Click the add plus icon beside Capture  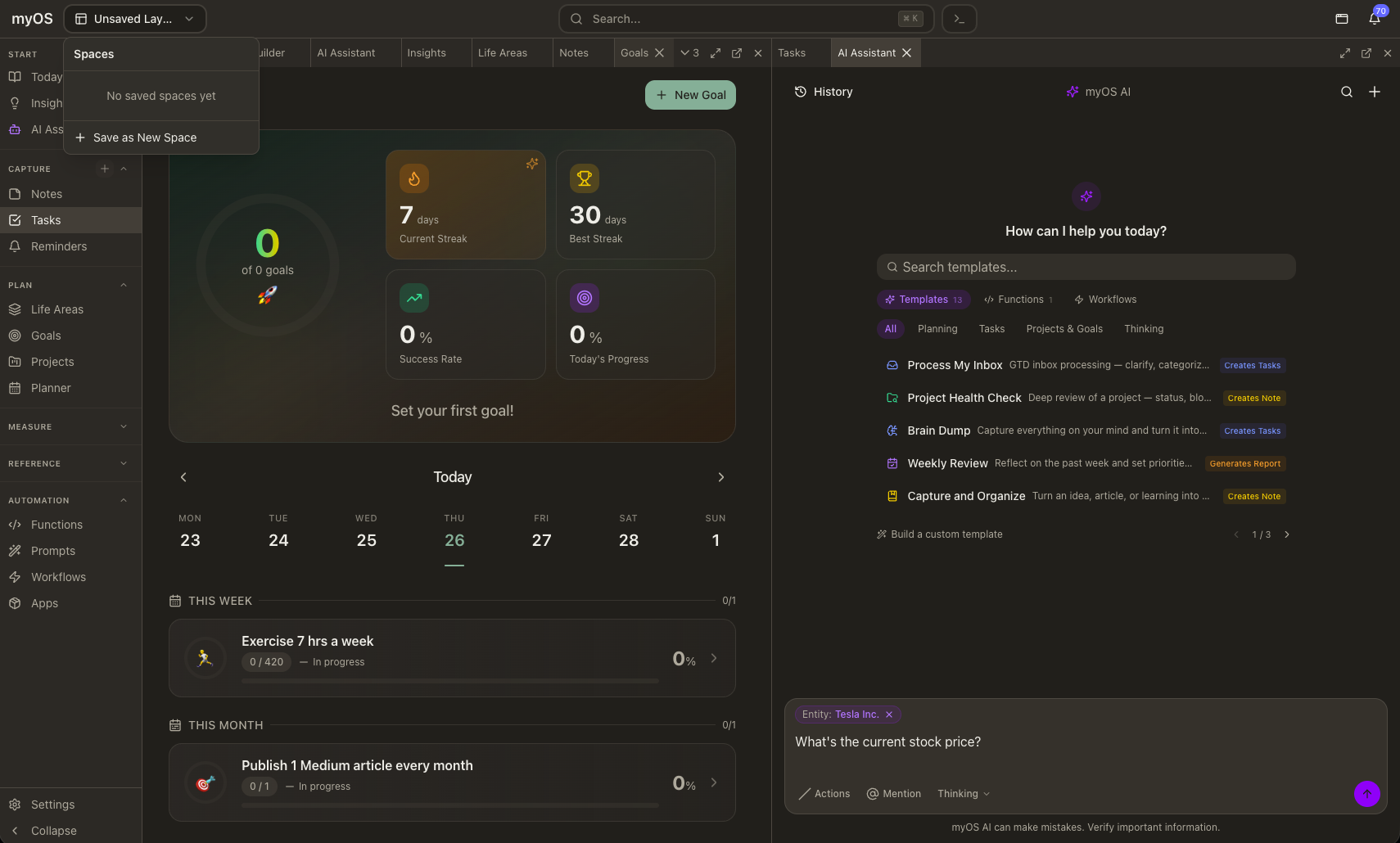(105, 169)
